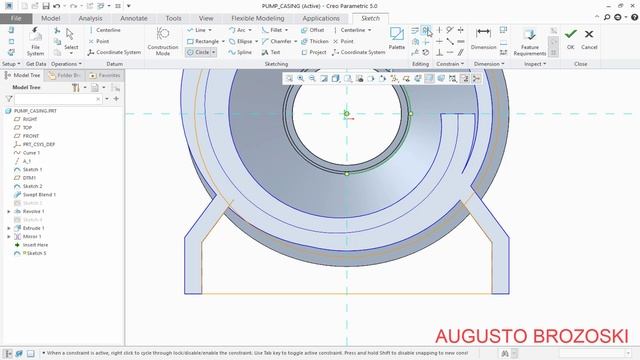
Task: Open Feature Requirements
Action: pos(530,42)
